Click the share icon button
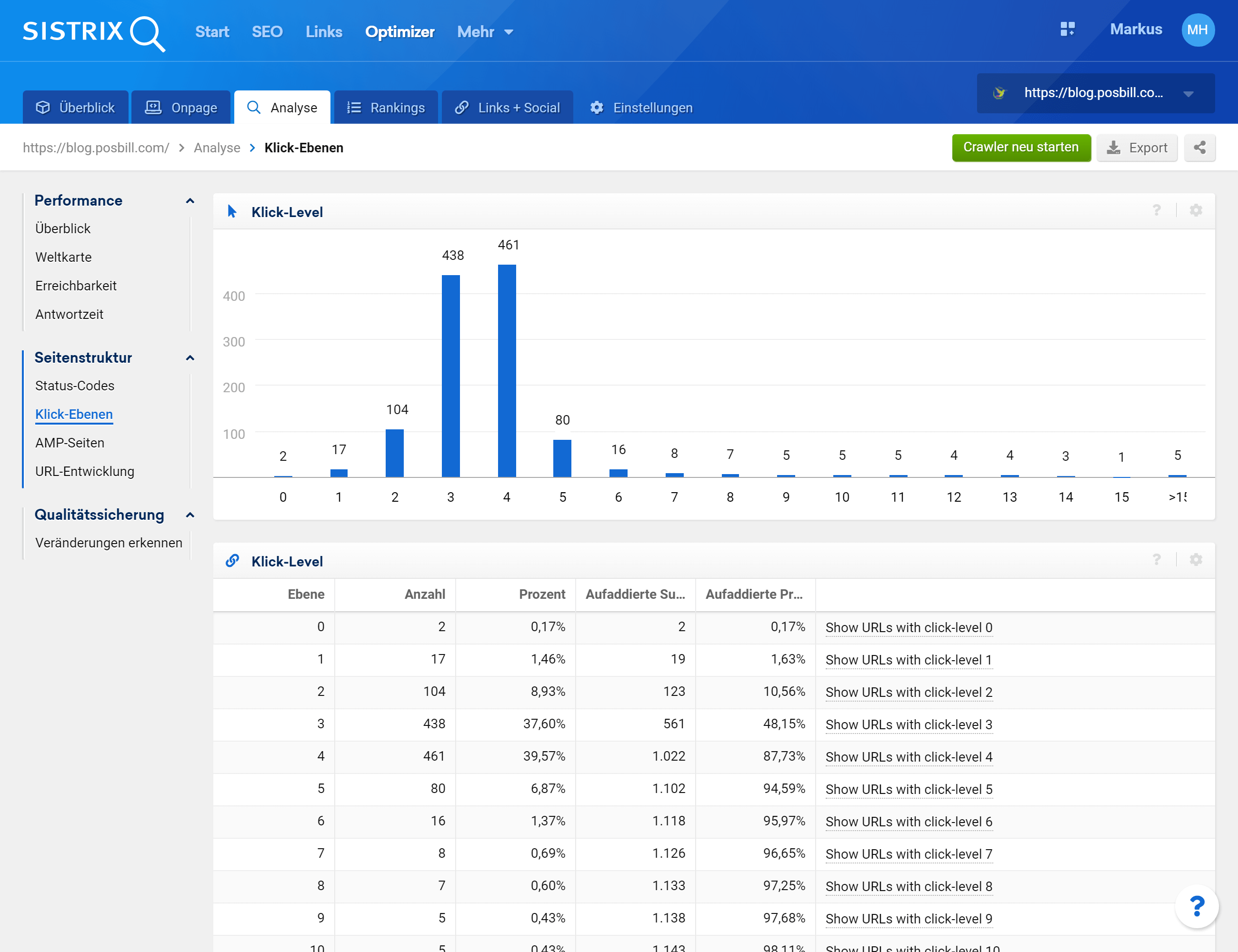Viewport: 1238px width, 952px height. click(x=1199, y=148)
